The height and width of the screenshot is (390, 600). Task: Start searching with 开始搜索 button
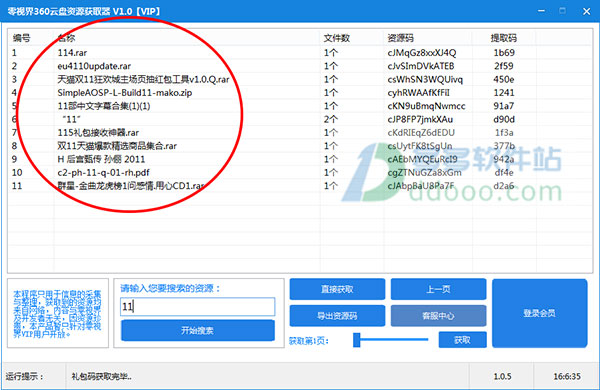coord(197,330)
